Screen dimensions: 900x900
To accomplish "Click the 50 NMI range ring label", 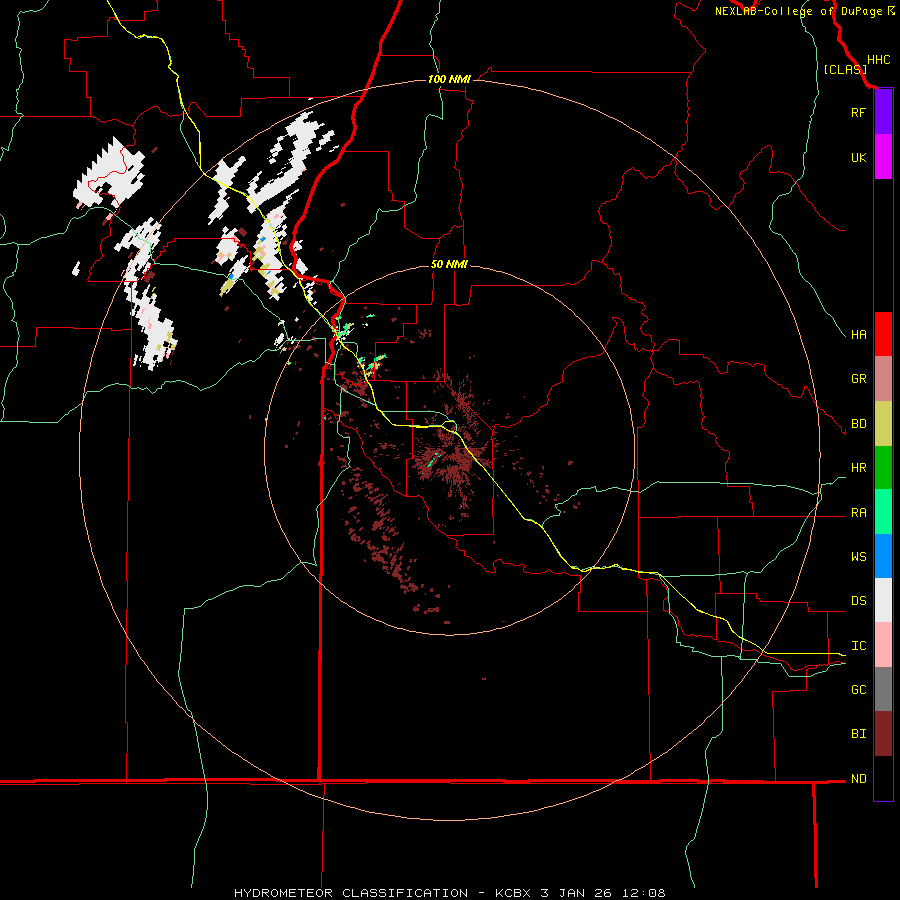I will click(x=449, y=265).
